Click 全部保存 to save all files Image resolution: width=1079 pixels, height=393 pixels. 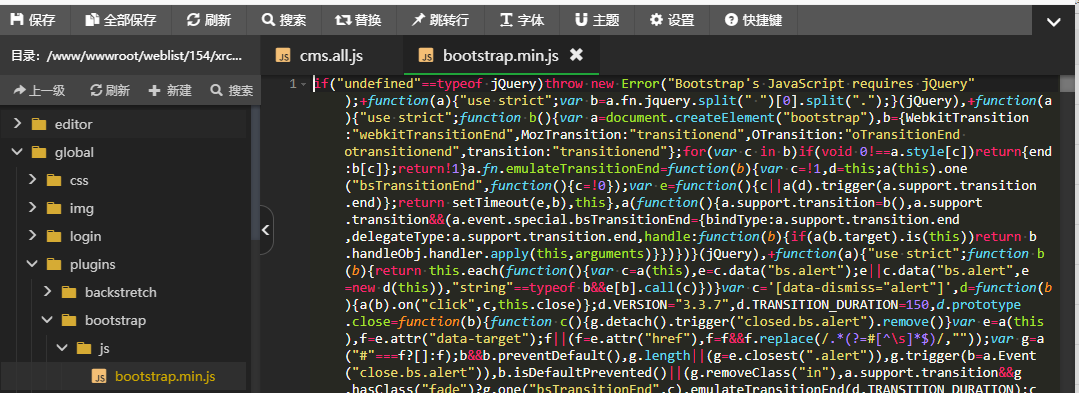tap(121, 21)
